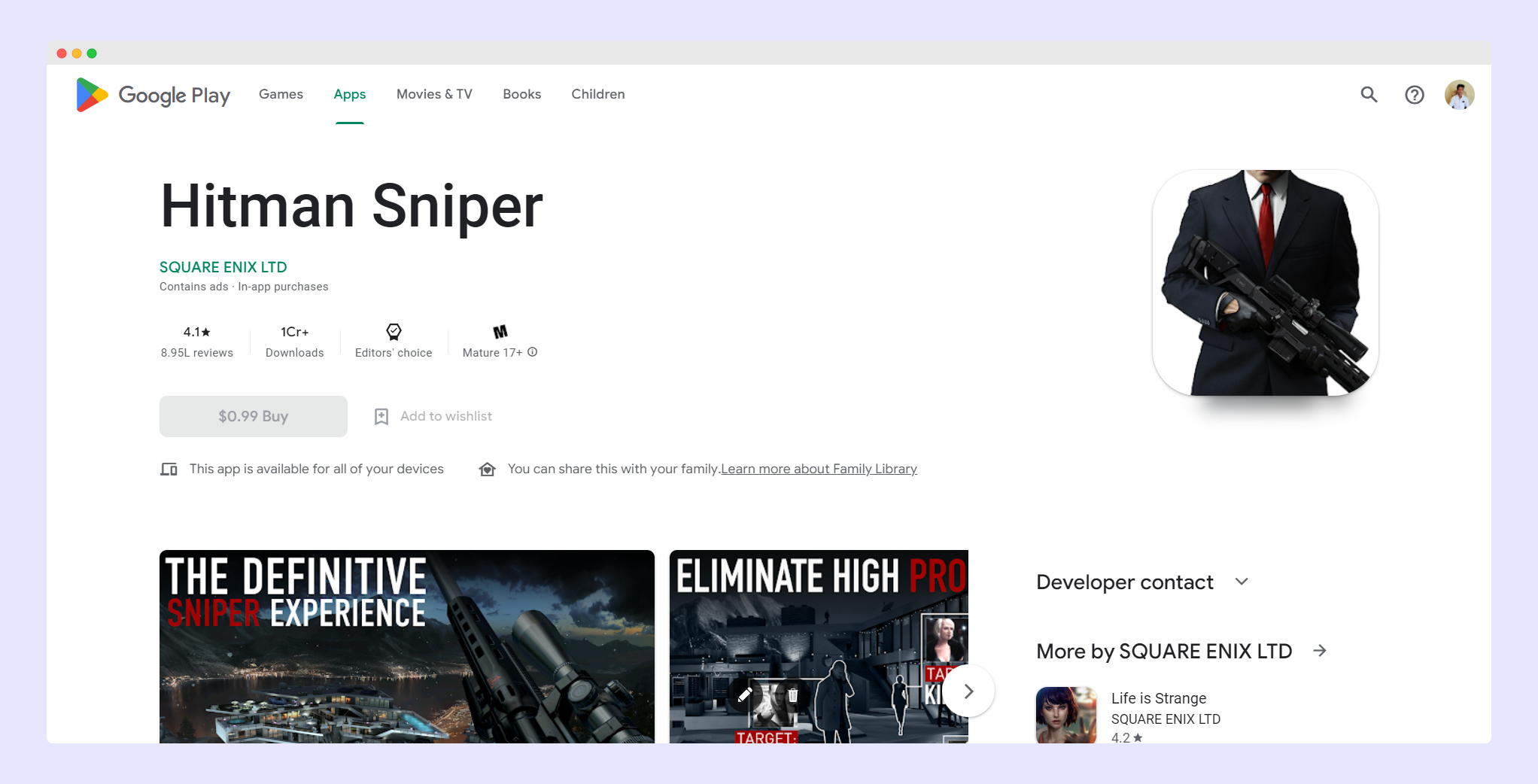Click the Add to wishlist bookmark icon
Screen dimensions: 1538x784
point(381,416)
